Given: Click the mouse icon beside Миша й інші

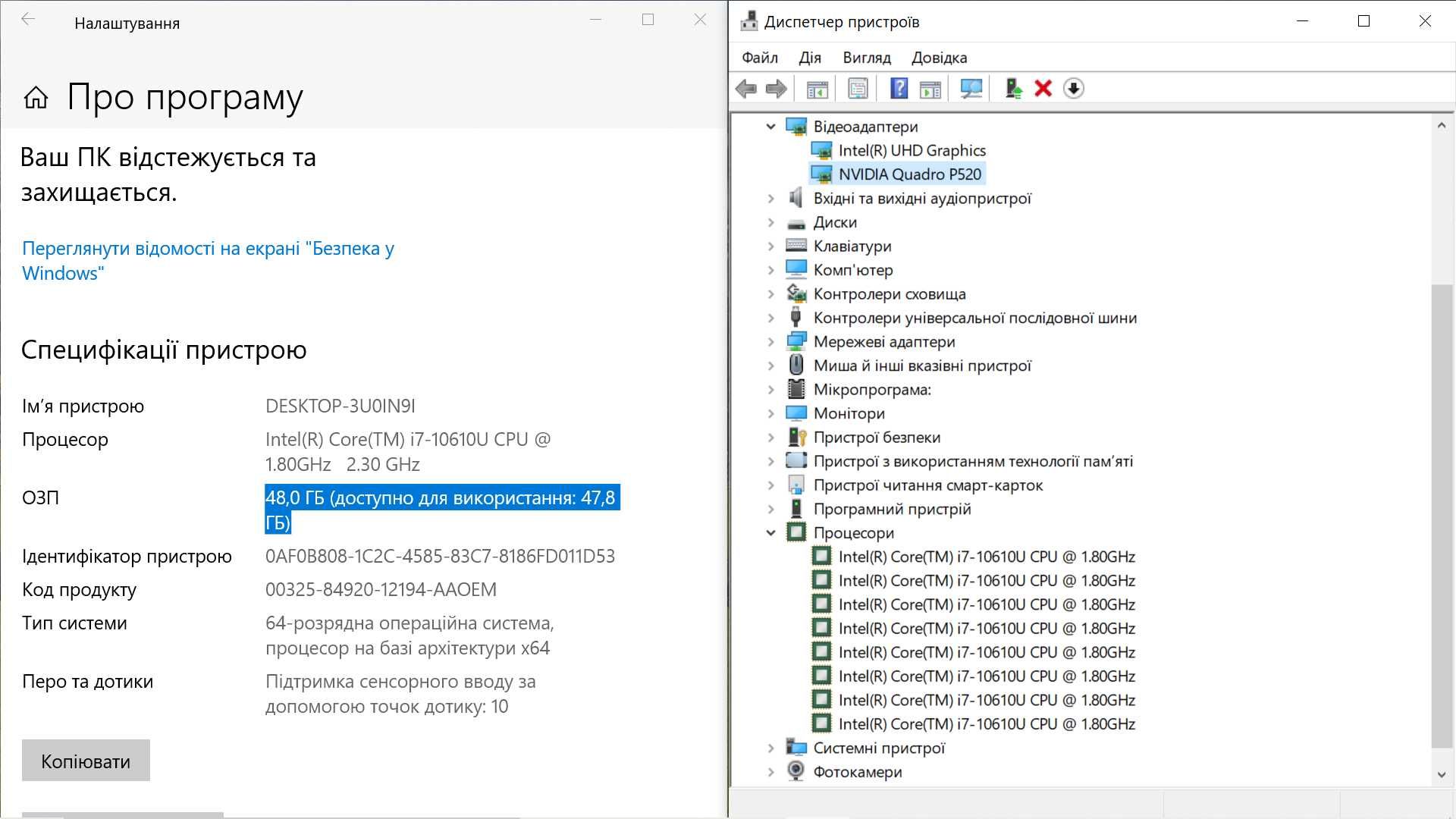Looking at the screenshot, I should click(x=795, y=365).
